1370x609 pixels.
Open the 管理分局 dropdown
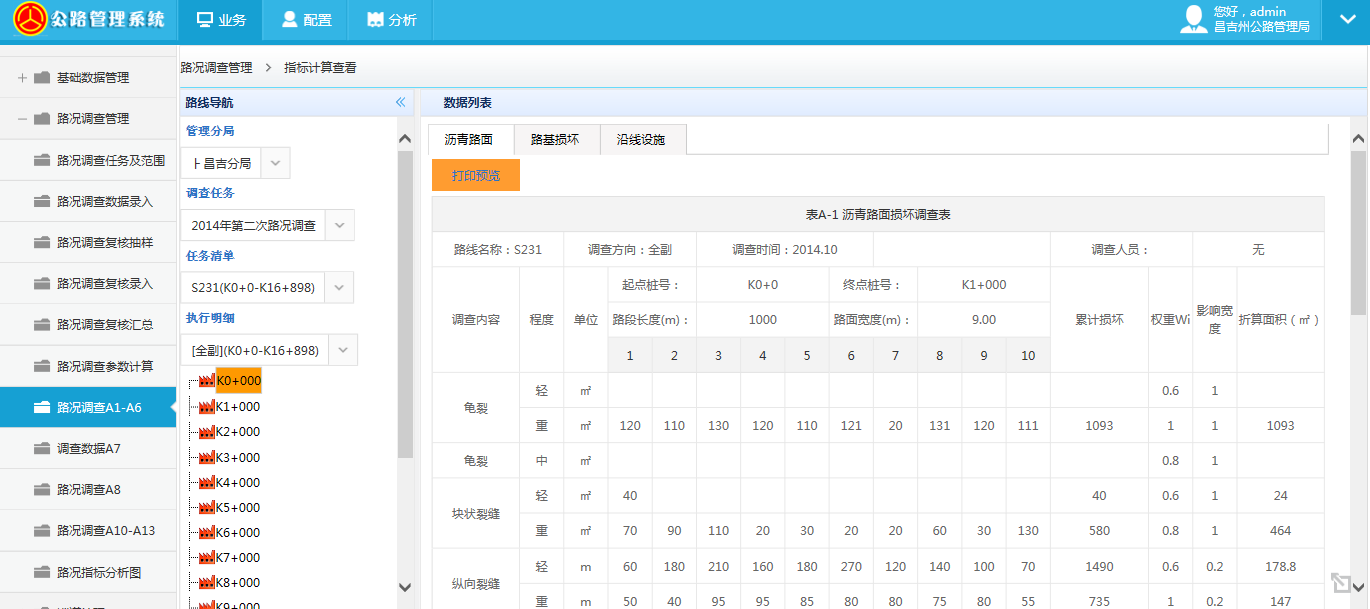(x=277, y=163)
